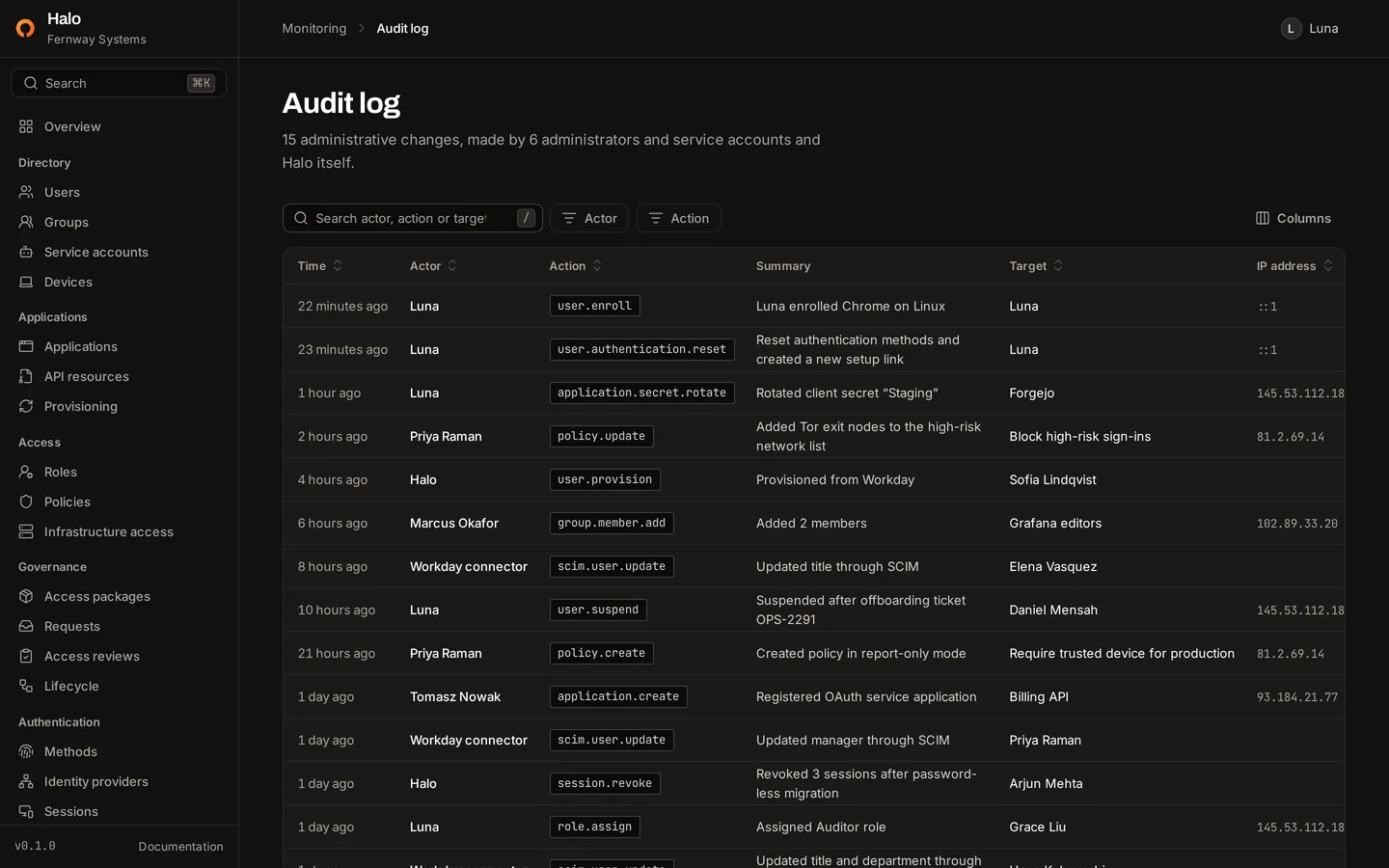Sort the table by Time column

pos(320,266)
